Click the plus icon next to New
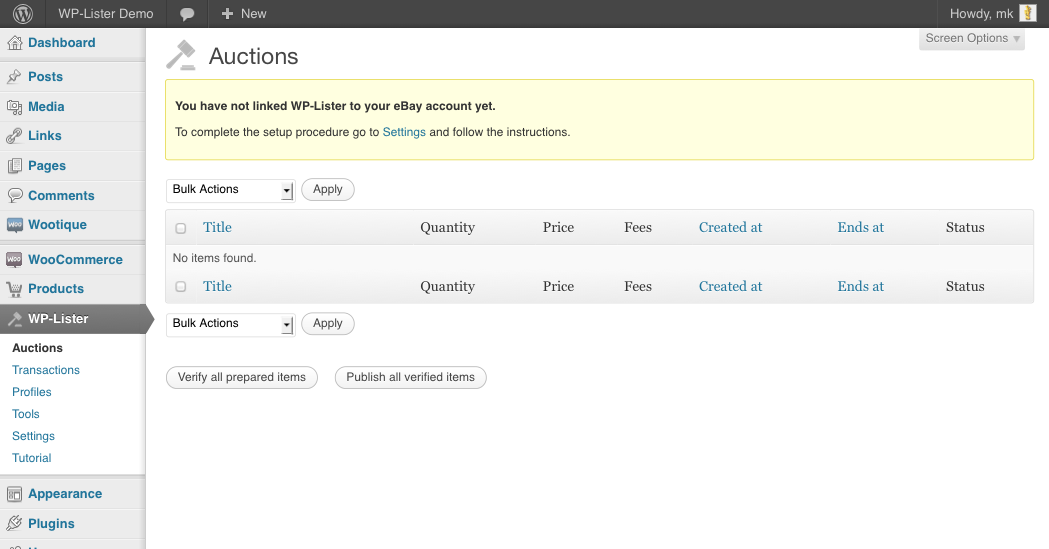 point(227,13)
